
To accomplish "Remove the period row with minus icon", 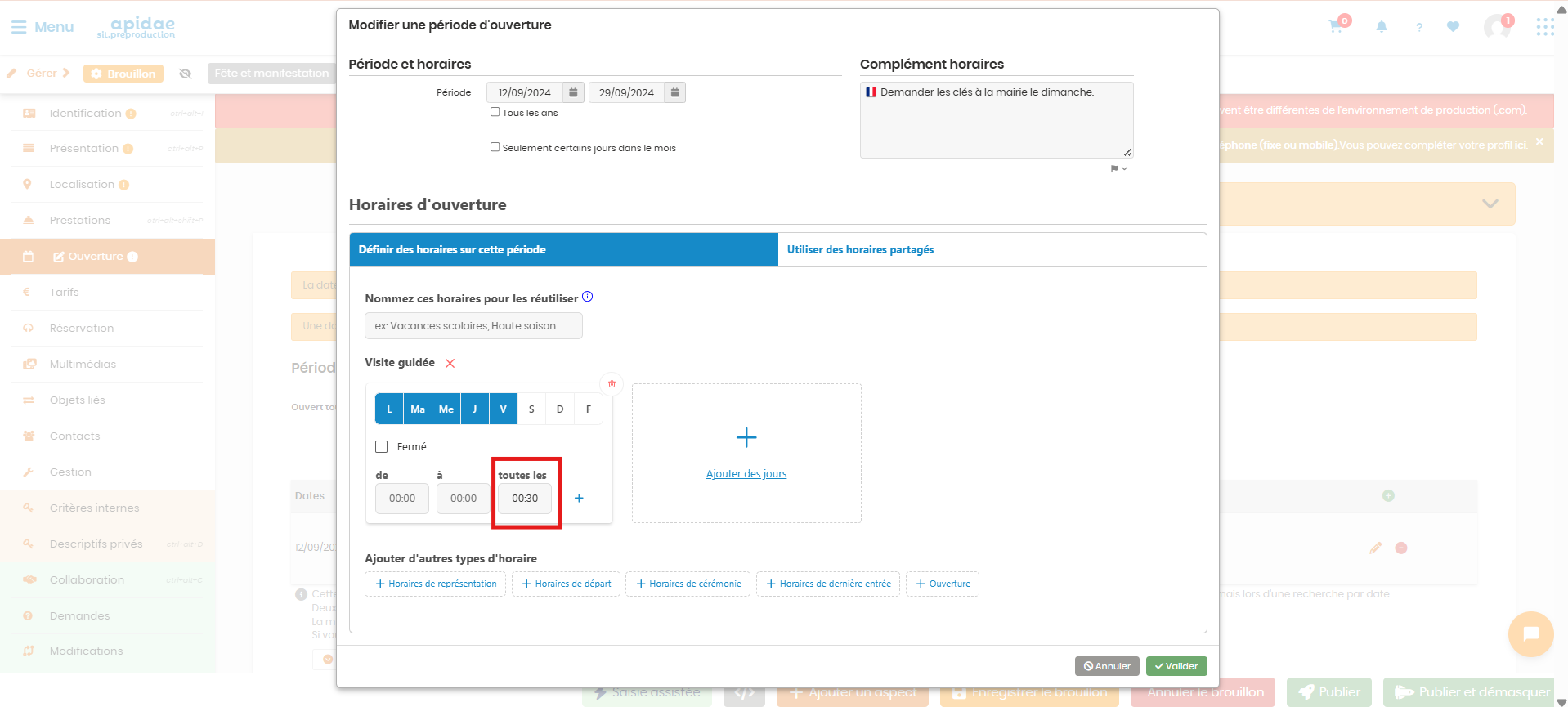I will [x=1401, y=548].
